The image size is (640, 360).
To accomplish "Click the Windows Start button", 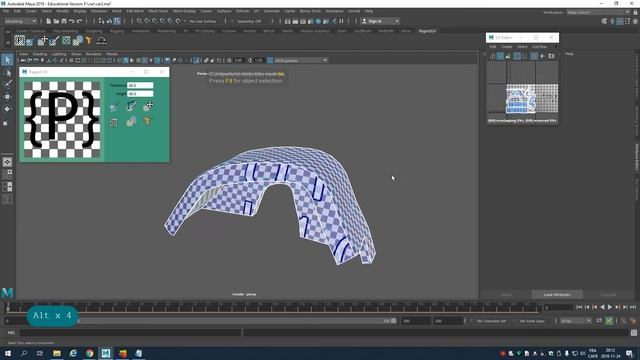I will coord(7,353).
